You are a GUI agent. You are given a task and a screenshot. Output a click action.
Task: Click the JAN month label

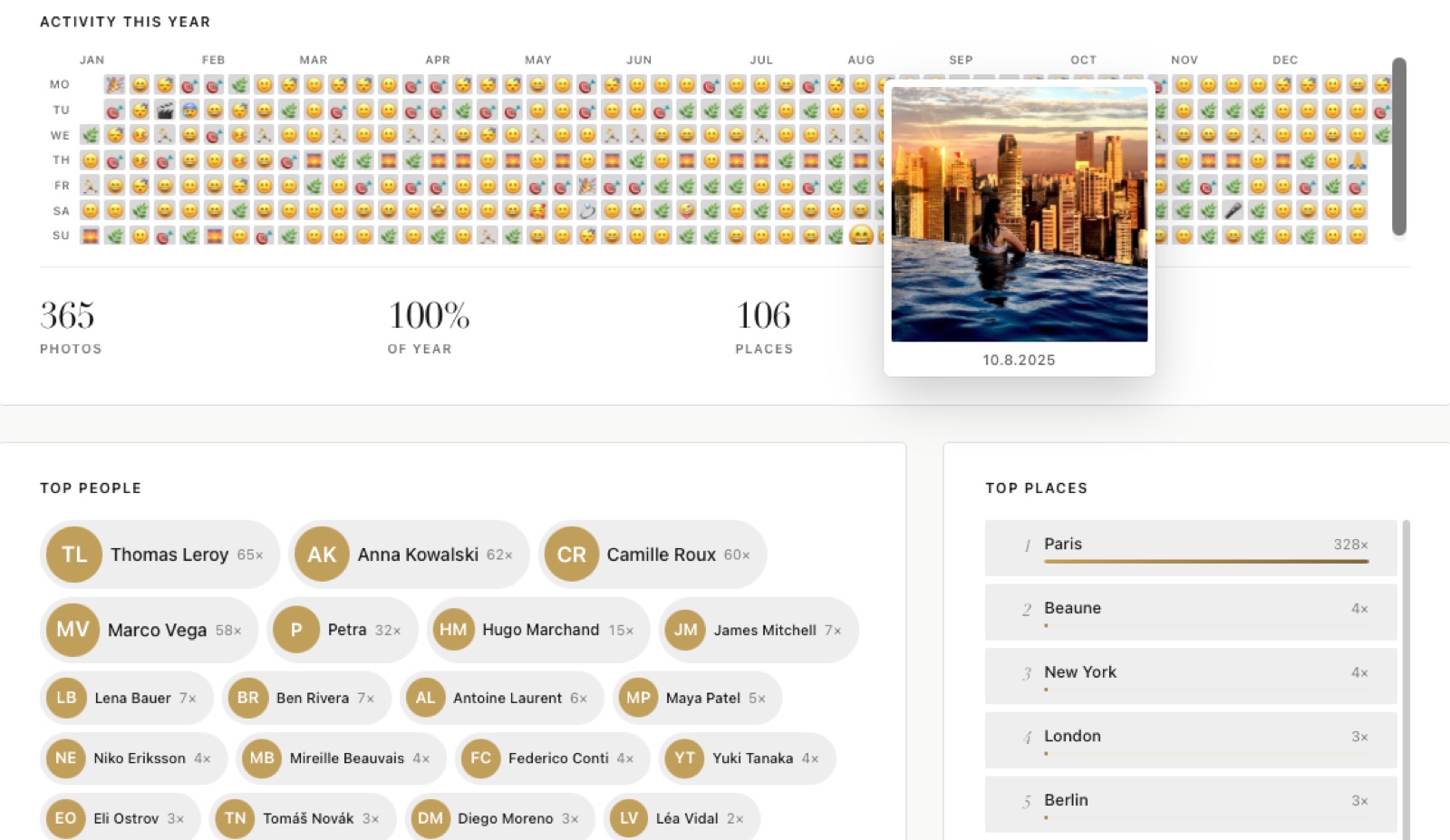pos(92,60)
